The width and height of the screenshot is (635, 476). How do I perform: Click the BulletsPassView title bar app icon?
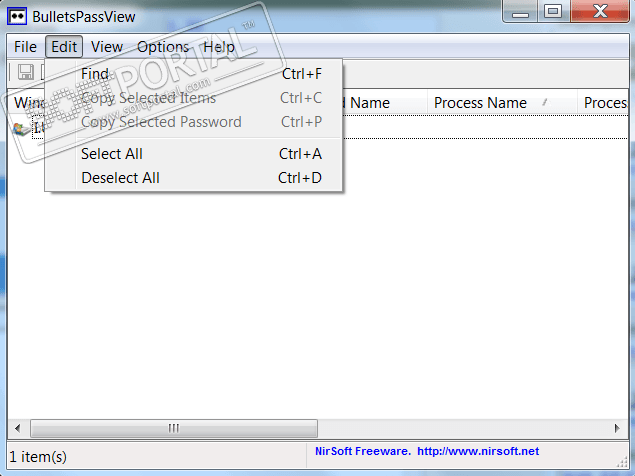(x=17, y=17)
